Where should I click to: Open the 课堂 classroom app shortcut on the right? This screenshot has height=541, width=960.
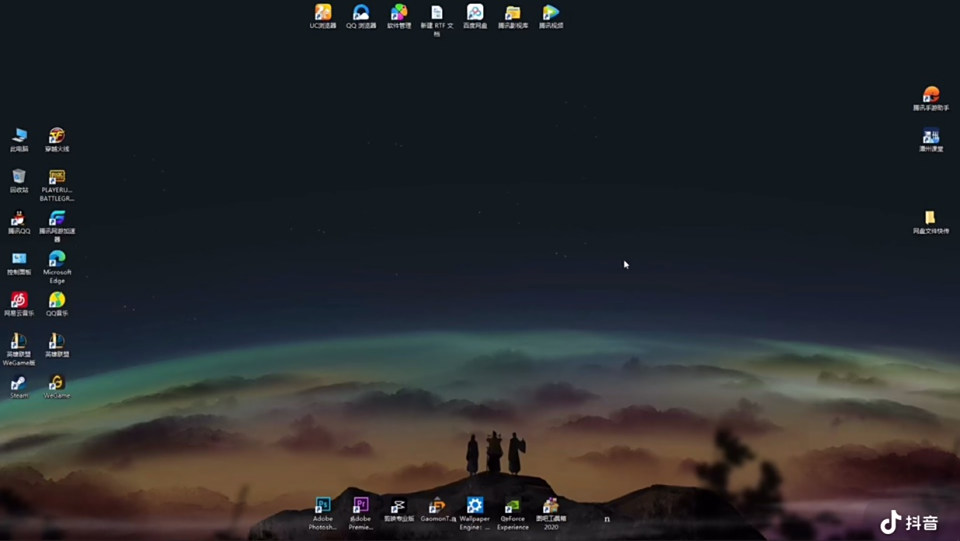click(x=931, y=140)
